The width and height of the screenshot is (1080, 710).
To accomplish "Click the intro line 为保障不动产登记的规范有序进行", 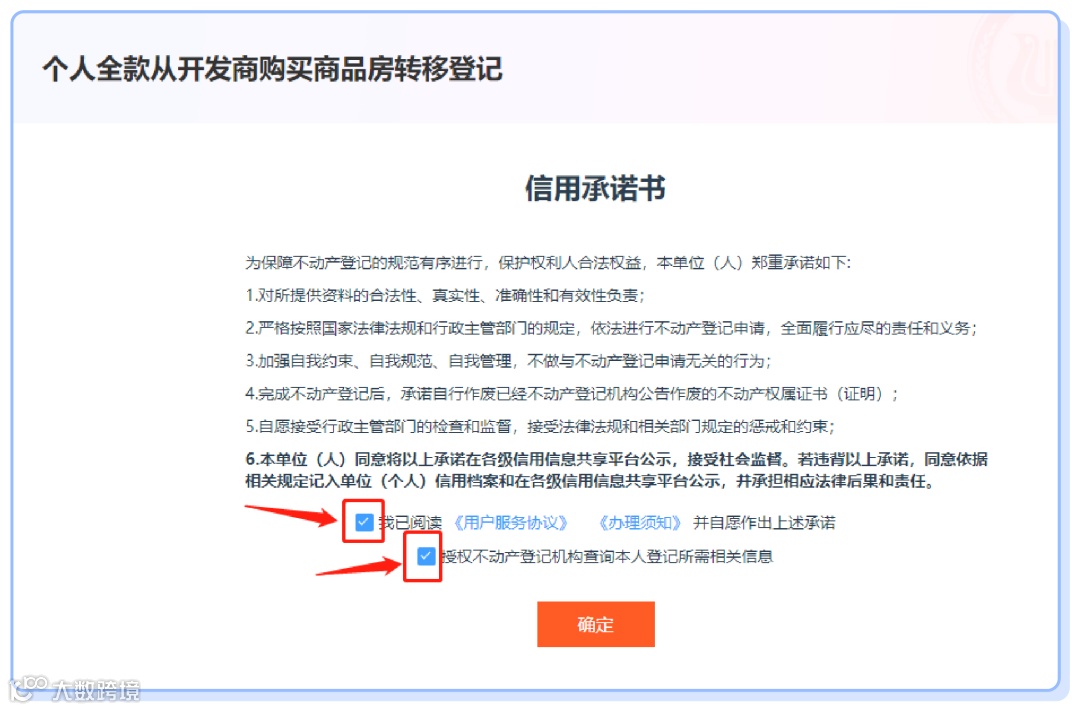I will point(548,262).
